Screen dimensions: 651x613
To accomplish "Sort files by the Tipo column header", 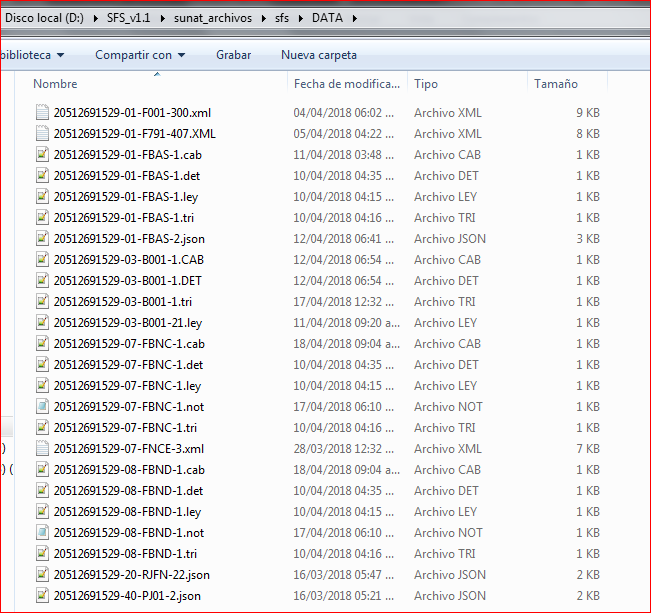I will 426,84.
